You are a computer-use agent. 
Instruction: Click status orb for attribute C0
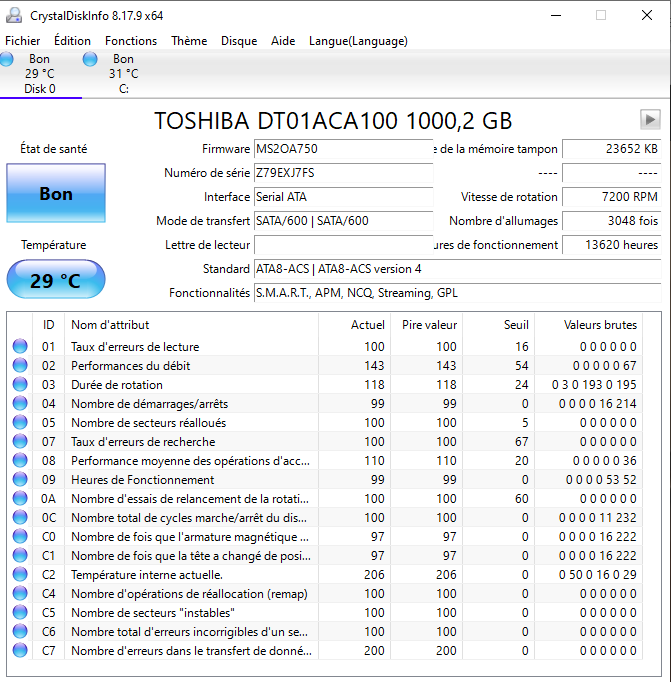(x=20, y=536)
